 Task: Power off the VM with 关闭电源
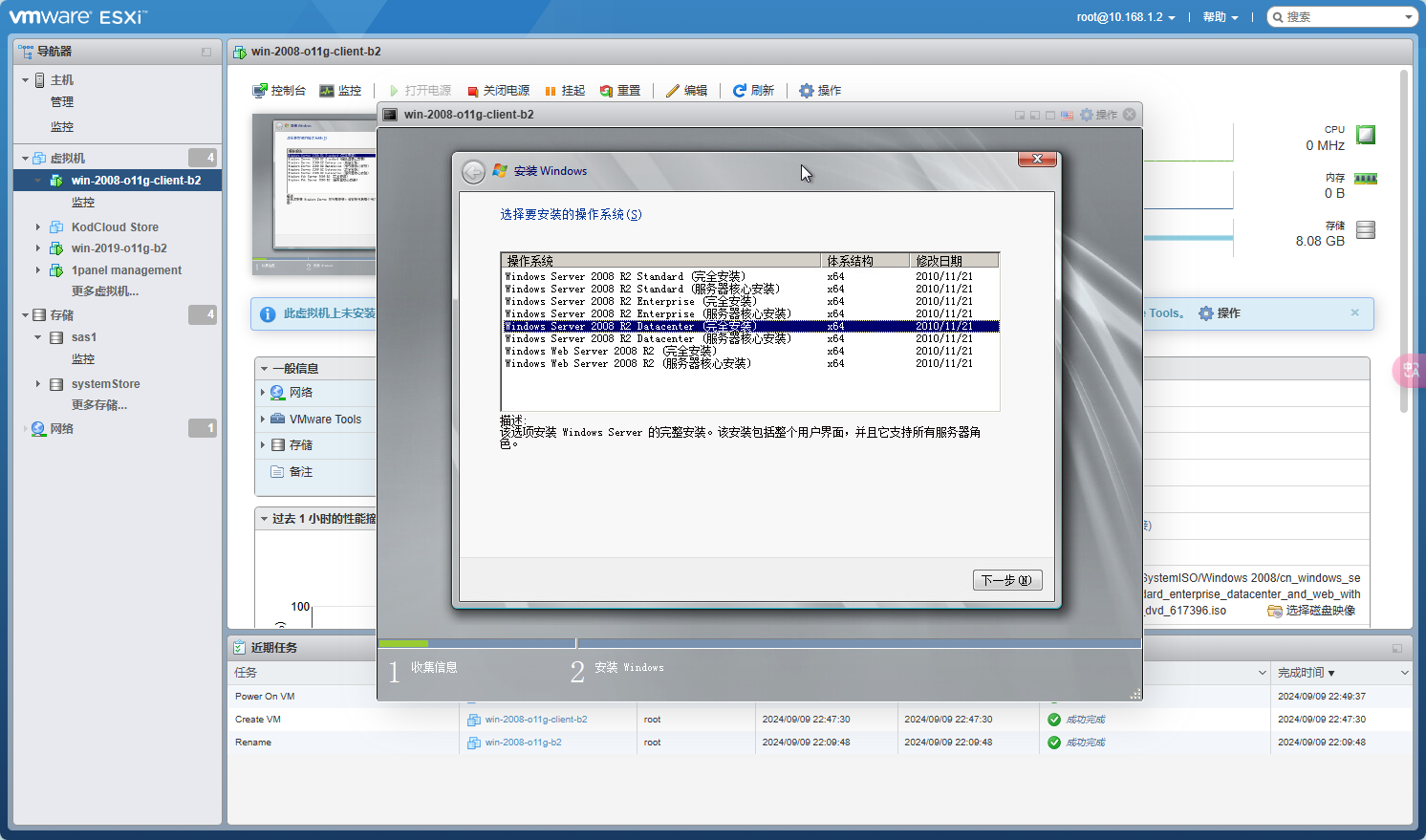point(498,91)
